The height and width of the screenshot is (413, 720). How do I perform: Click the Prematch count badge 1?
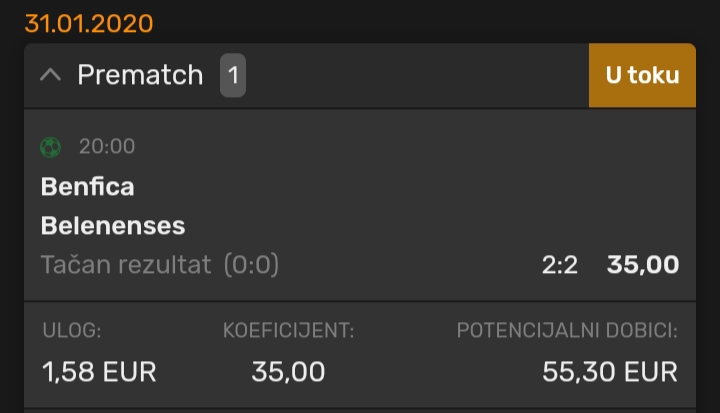233,75
